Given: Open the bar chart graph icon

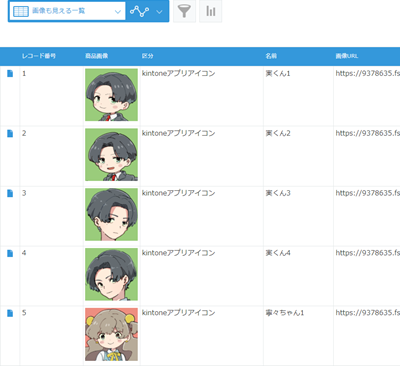Looking at the screenshot, I should (210, 11).
